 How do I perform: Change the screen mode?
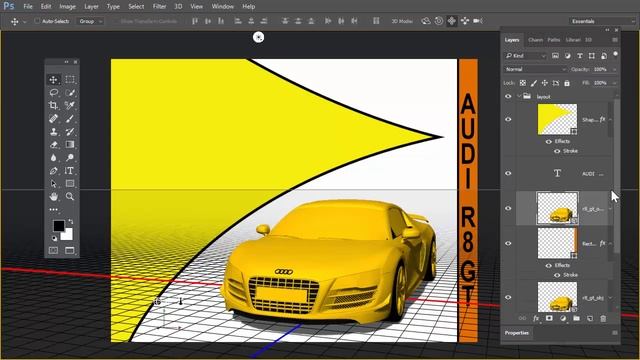[x=70, y=251]
